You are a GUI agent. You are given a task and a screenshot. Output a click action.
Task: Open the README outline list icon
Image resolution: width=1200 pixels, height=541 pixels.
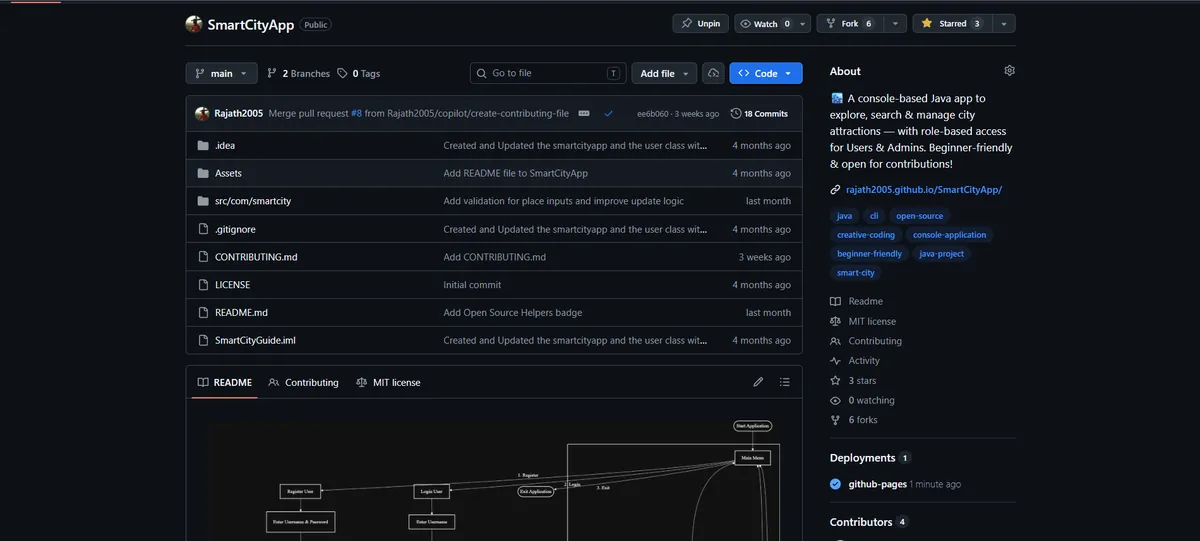coord(785,382)
